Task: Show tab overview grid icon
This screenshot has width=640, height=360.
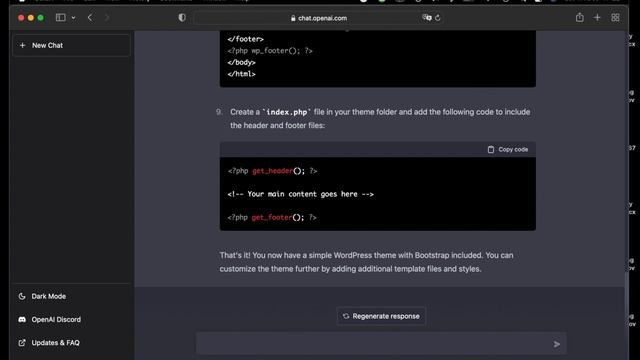Action: [615, 18]
